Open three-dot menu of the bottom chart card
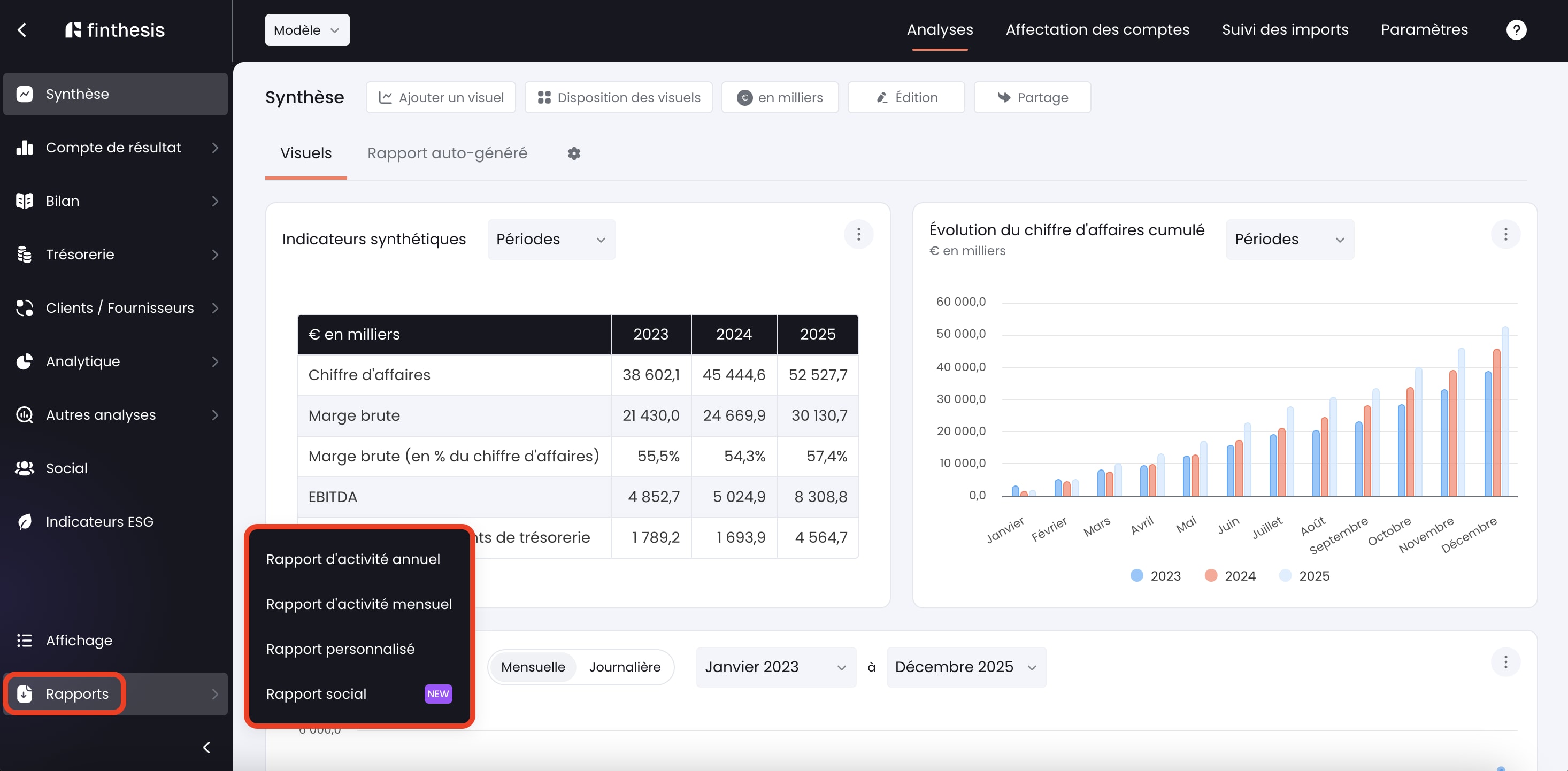Viewport: 1568px width, 771px height. click(1505, 662)
